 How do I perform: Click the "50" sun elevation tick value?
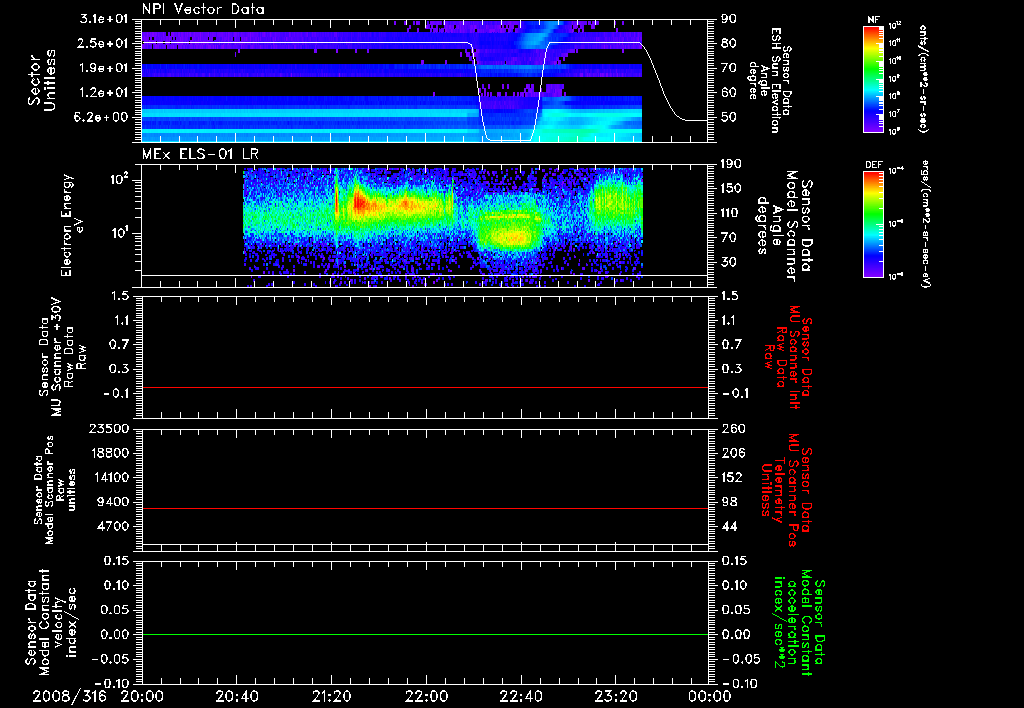click(x=728, y=118)
